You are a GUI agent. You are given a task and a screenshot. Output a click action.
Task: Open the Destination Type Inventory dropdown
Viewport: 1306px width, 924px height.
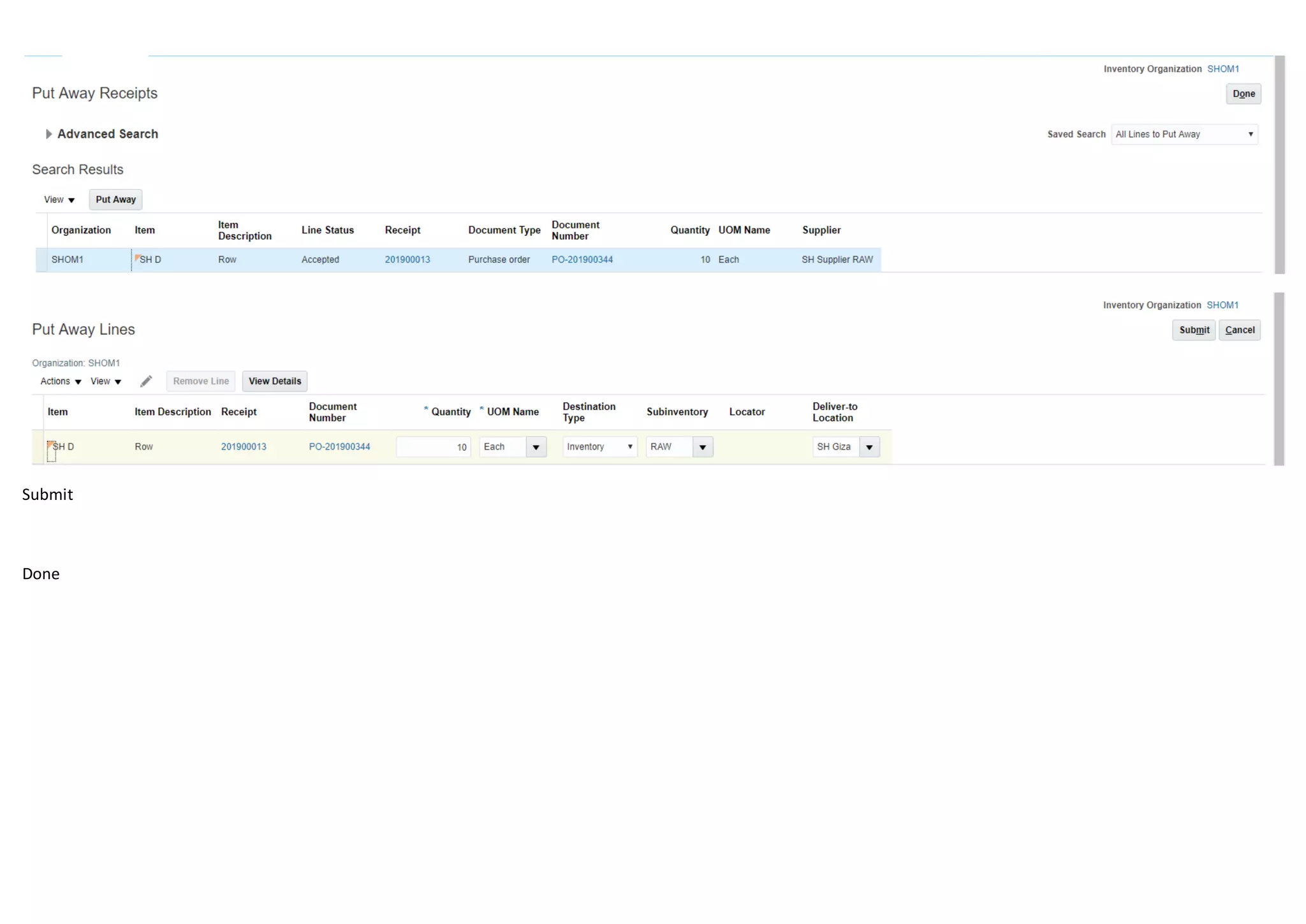pos(599,447)
